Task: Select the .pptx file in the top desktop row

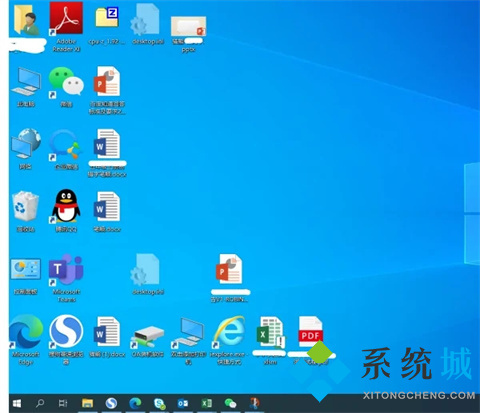Action: click(x=188, y=26)
